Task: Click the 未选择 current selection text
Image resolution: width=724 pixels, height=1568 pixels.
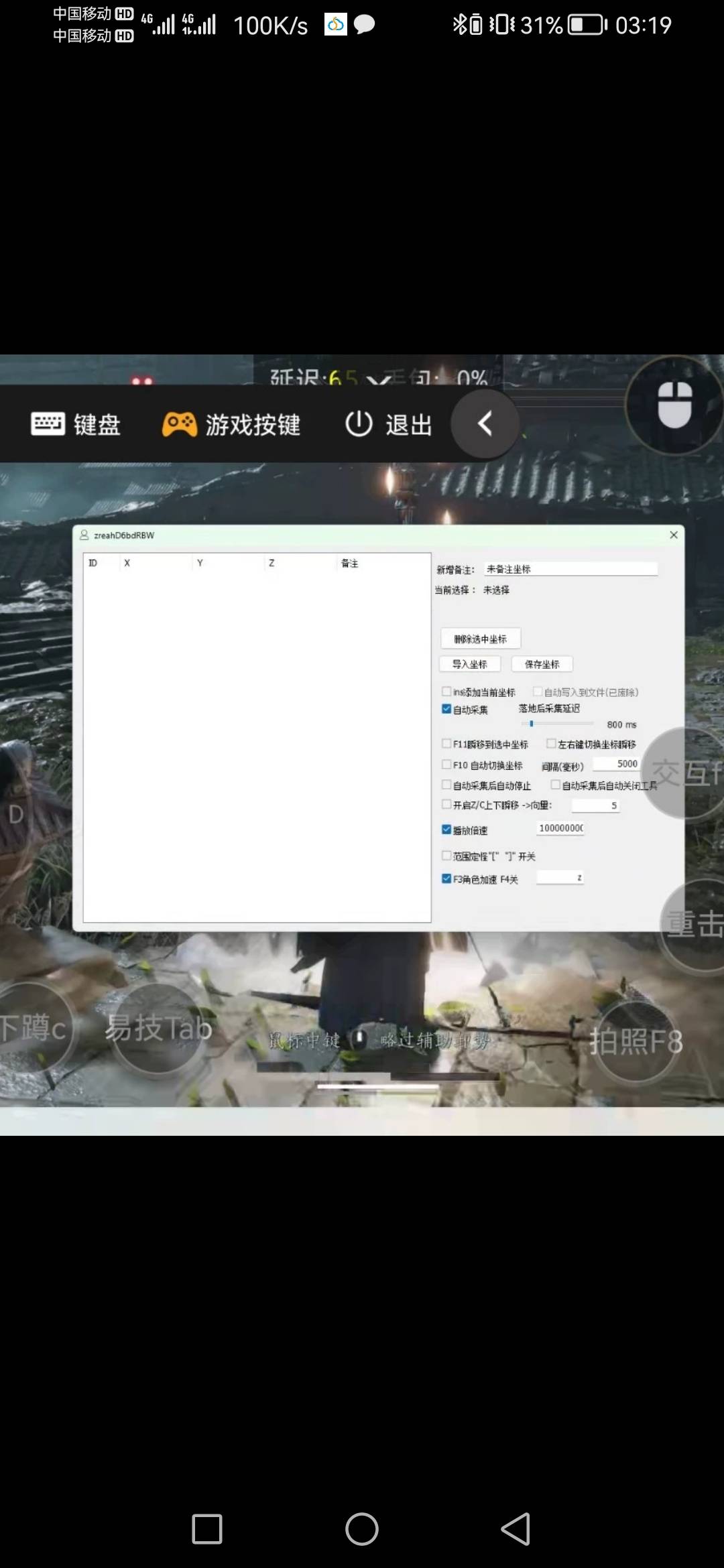Action: 496,590
